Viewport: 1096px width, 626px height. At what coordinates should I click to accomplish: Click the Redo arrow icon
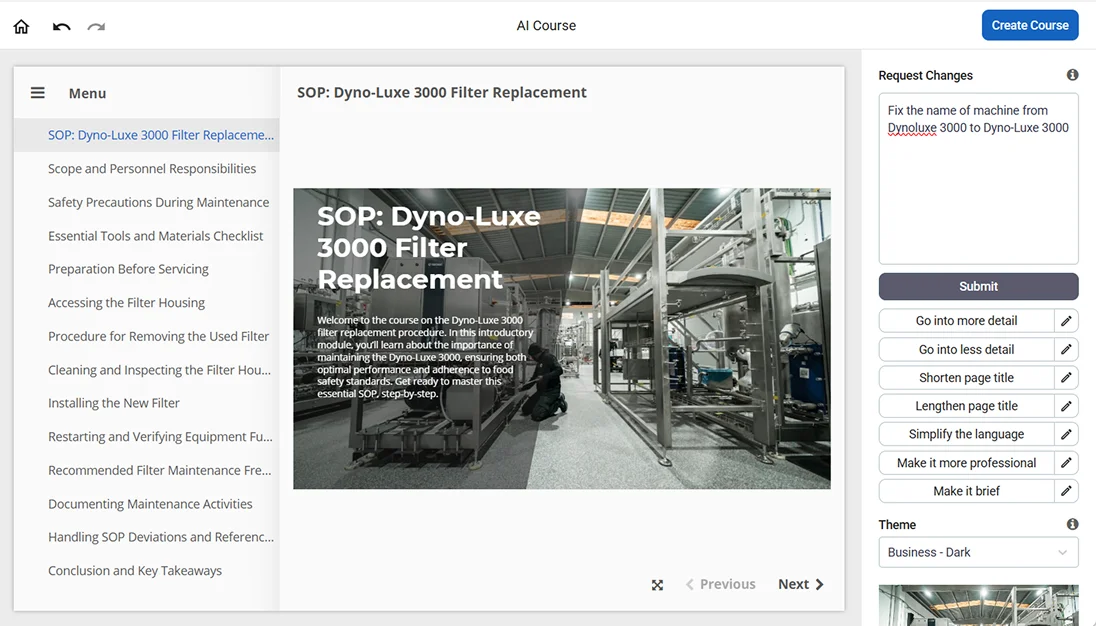(x=96, y=26)
